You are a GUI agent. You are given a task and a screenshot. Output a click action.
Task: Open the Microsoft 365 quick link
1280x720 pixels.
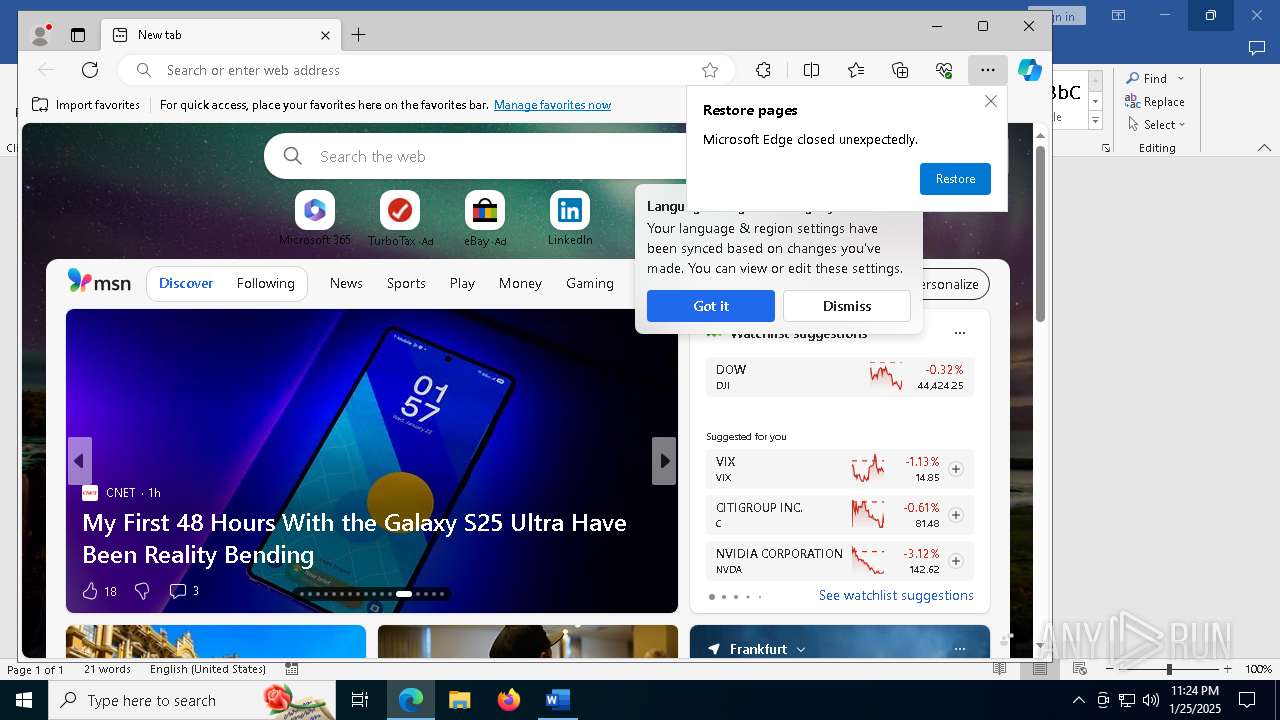click(315, 218)
